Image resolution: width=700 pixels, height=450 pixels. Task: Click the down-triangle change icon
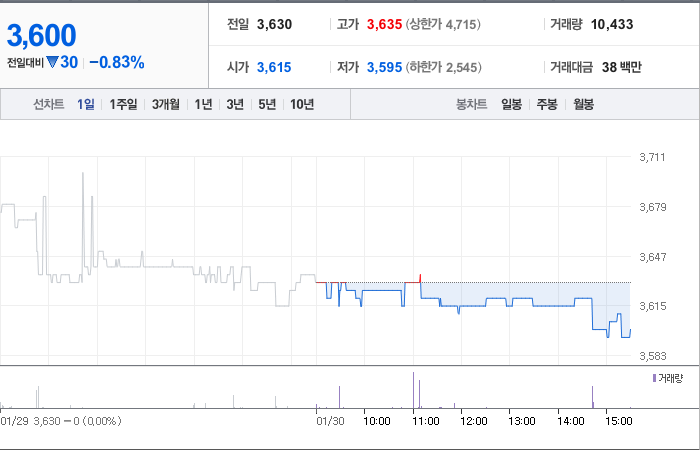(x=52, y=62)
